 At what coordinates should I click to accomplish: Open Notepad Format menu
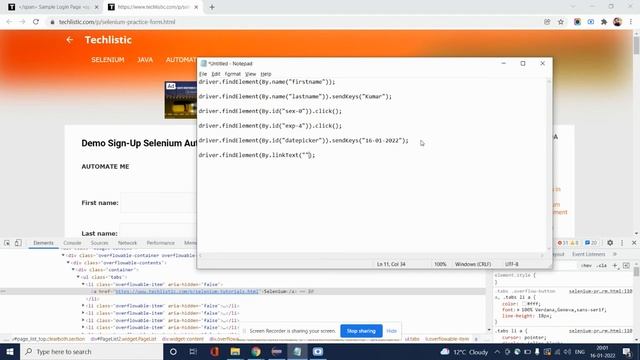coord(233,74)
